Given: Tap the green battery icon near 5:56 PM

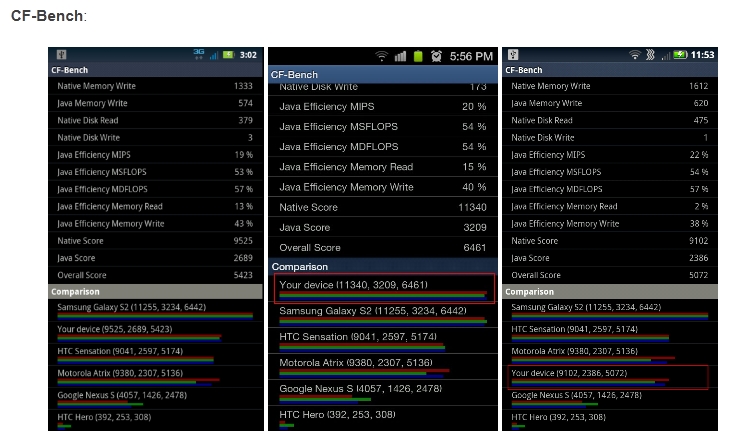Looking at the screenshot, I should tap(418, 56).
